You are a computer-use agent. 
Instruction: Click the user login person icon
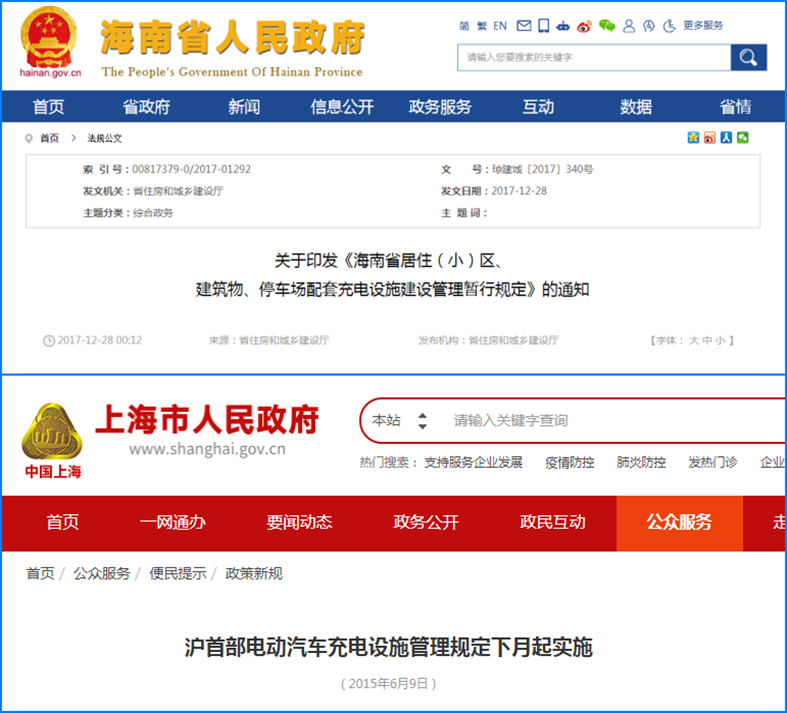coord(628,26)
